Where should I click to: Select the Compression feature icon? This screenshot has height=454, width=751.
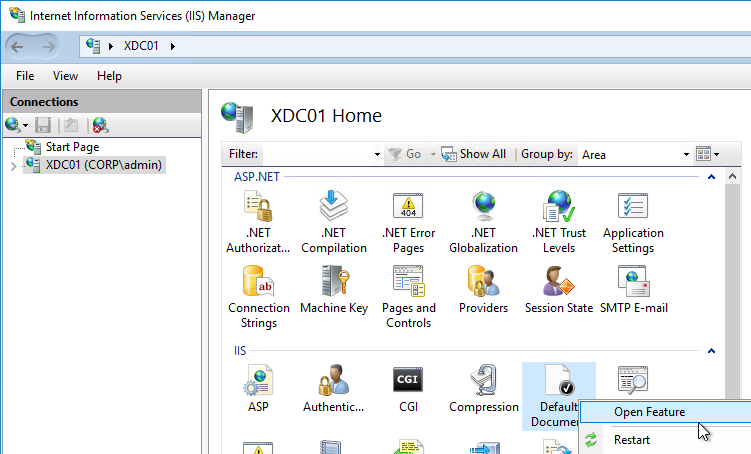pyautogui.click(x=483, y=380)
